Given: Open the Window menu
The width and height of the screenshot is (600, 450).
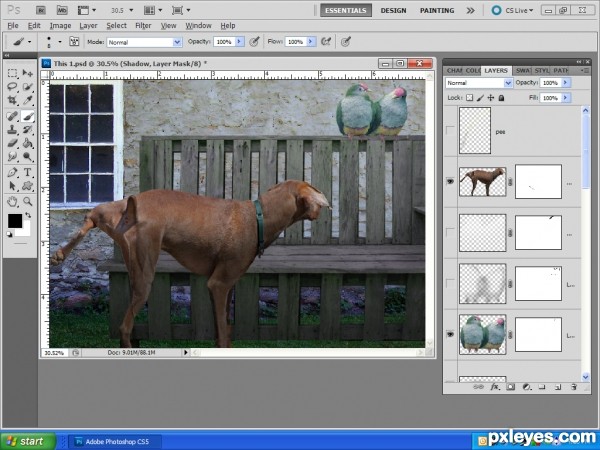Looking at the screenshot, I should point(198,26).
